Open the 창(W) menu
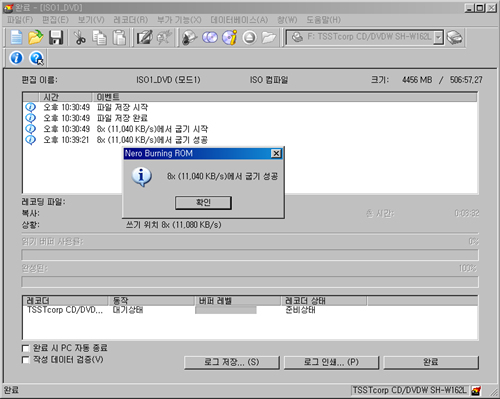This screenshot has height=399, width=500. point(287,20)
